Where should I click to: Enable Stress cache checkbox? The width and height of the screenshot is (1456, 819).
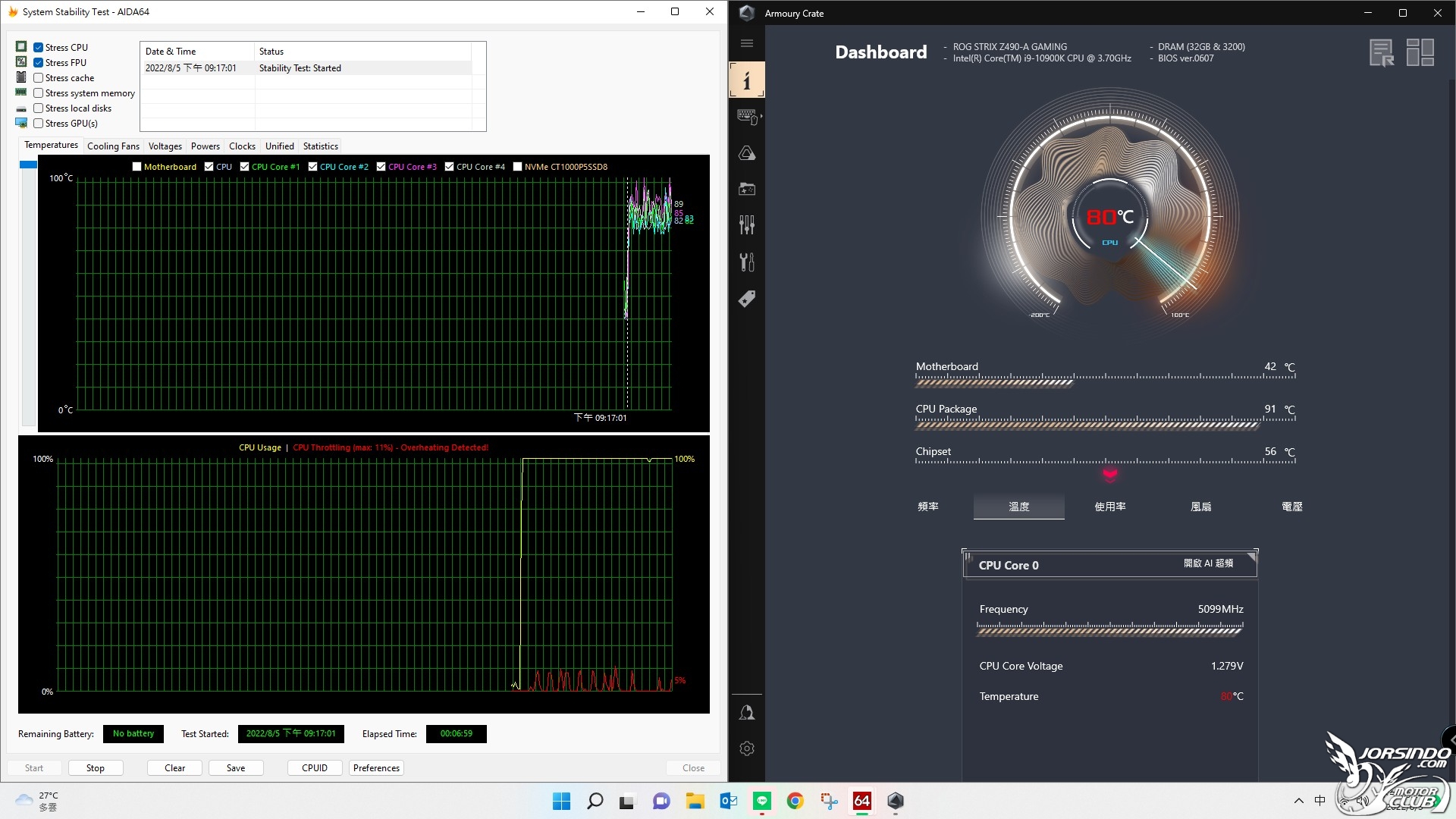point(38,78)
